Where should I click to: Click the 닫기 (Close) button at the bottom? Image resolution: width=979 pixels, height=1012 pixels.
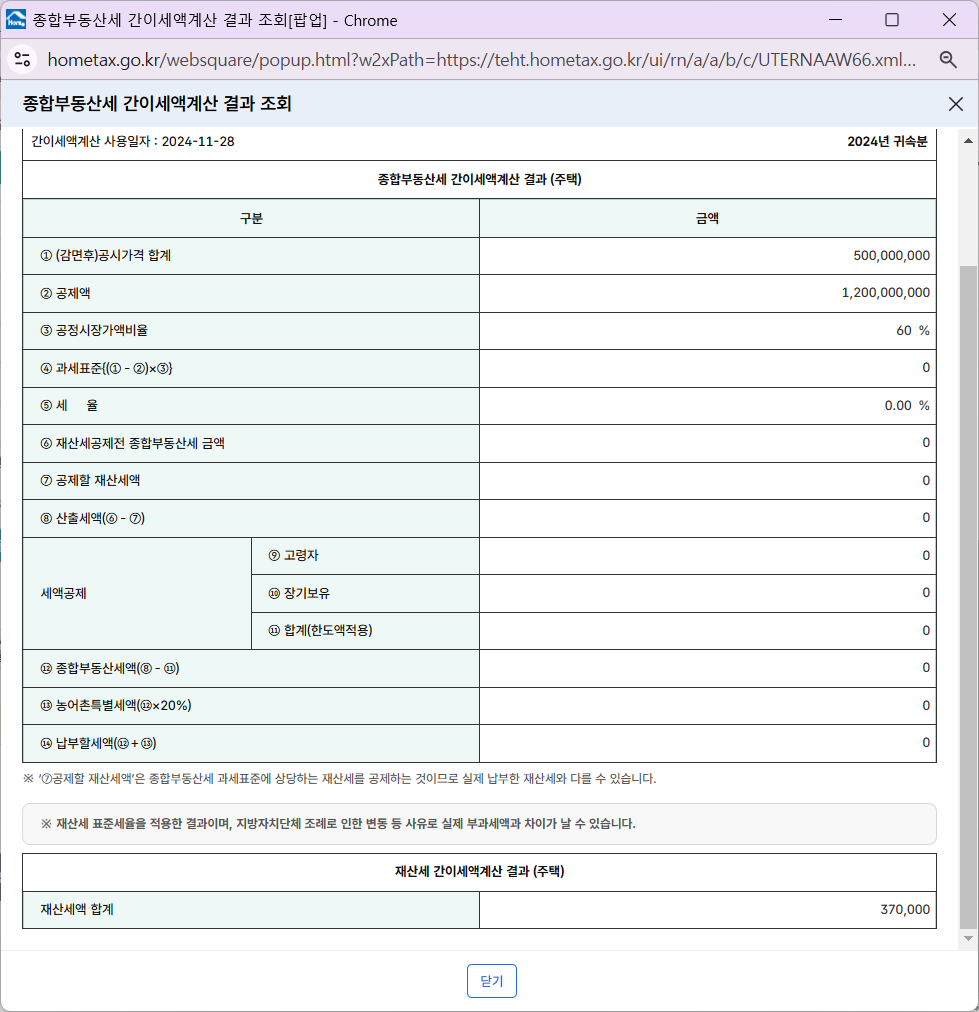click(491, 981)
